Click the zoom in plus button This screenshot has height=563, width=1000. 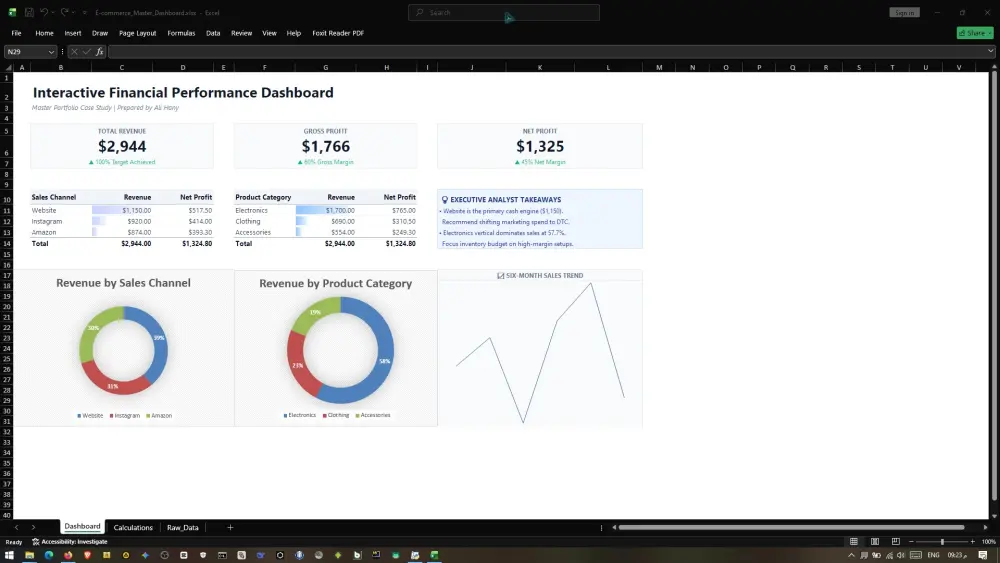[x=973, y=542]
